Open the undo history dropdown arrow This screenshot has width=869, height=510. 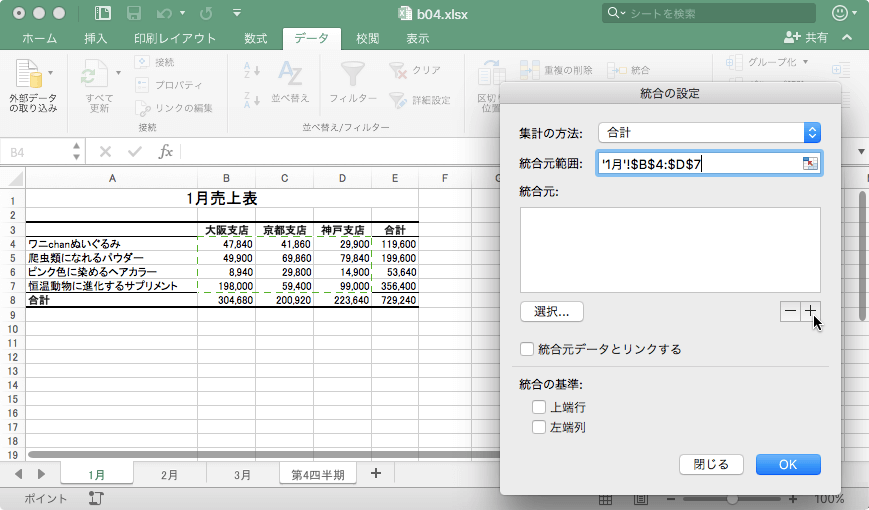(182, 13)
